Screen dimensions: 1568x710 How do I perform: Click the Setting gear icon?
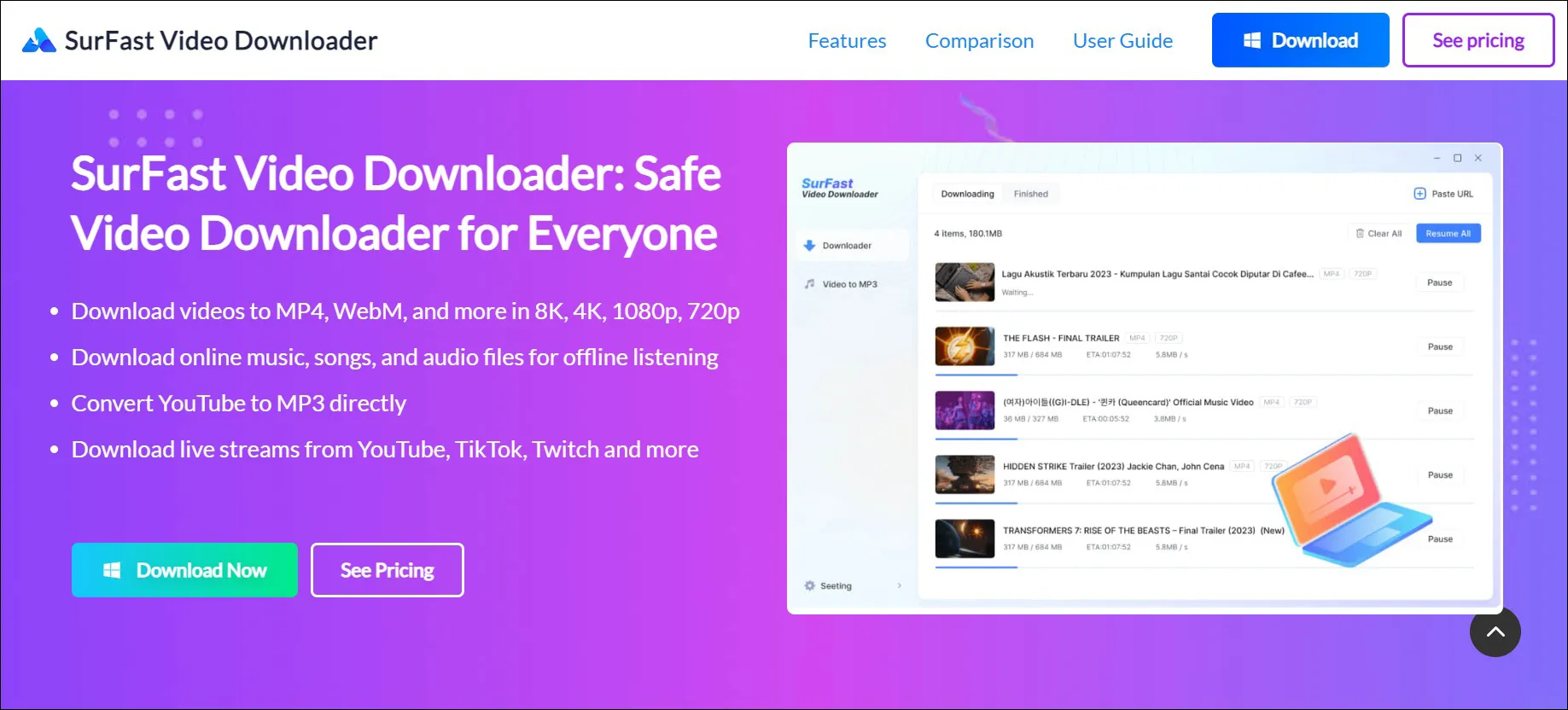click(x=809, y=585)
